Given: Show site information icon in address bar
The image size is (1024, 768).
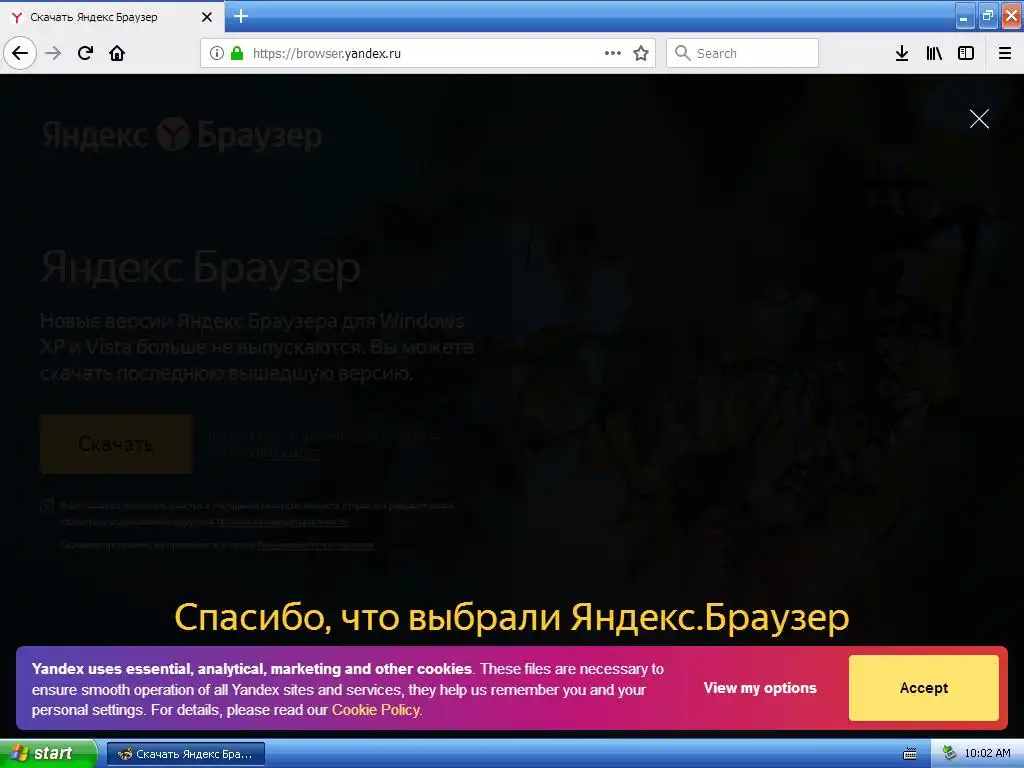Looking at the screenshot, I should click(217, 53).
